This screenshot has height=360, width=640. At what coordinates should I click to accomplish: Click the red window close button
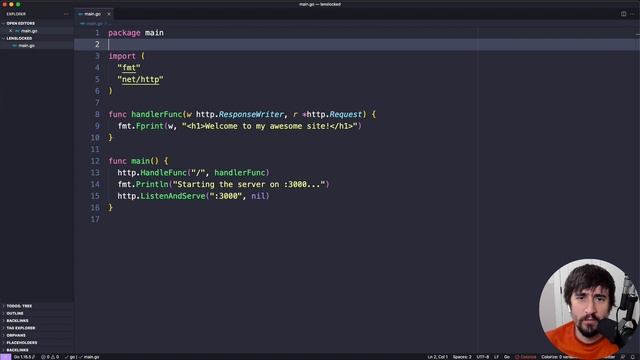click(4, 4)
